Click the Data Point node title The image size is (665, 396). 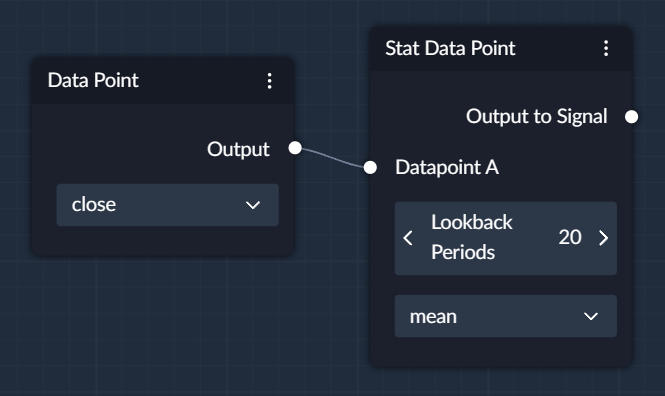tap(93, 80)
